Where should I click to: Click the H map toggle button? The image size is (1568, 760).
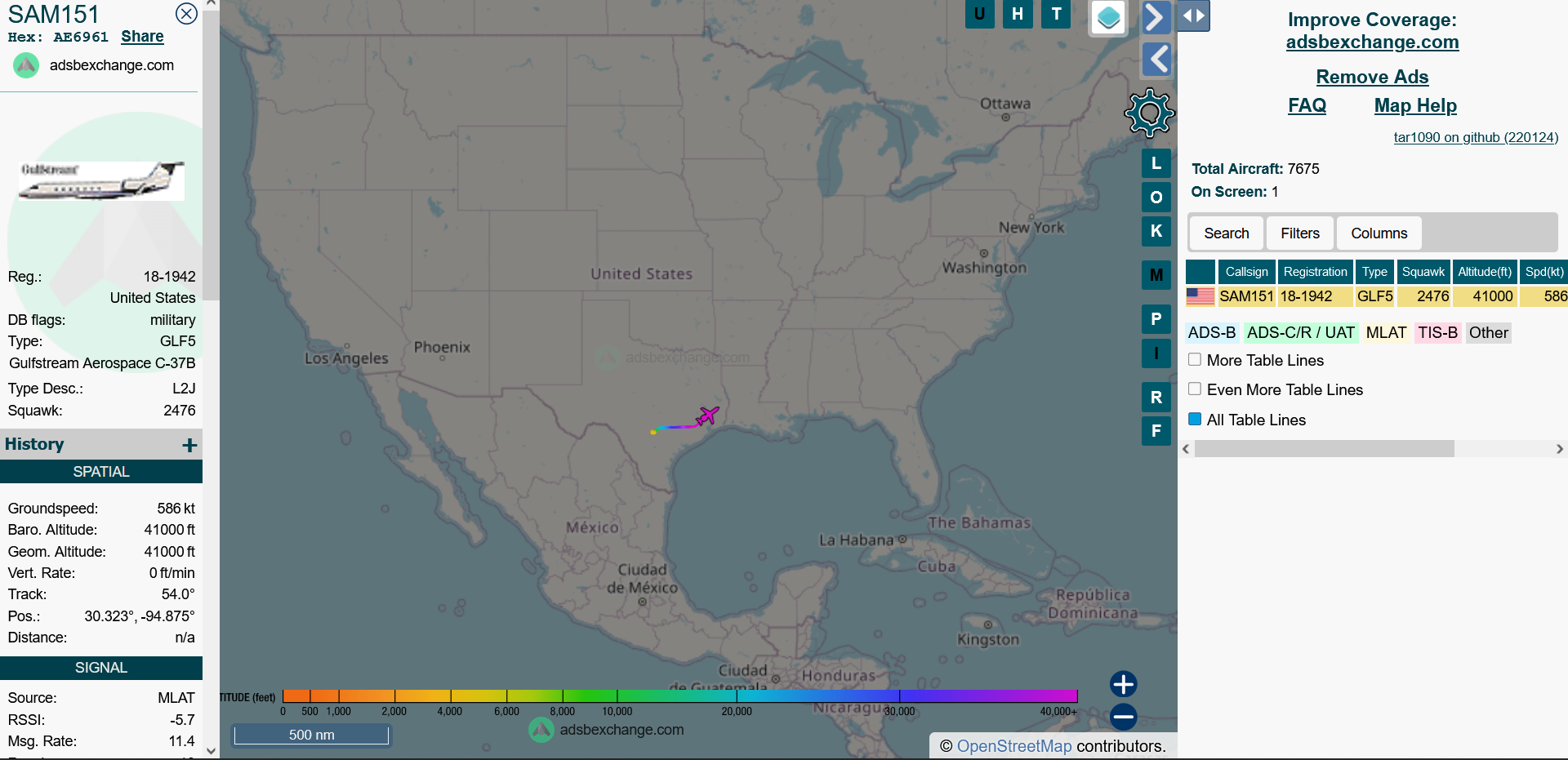[x=1018, y=14]
